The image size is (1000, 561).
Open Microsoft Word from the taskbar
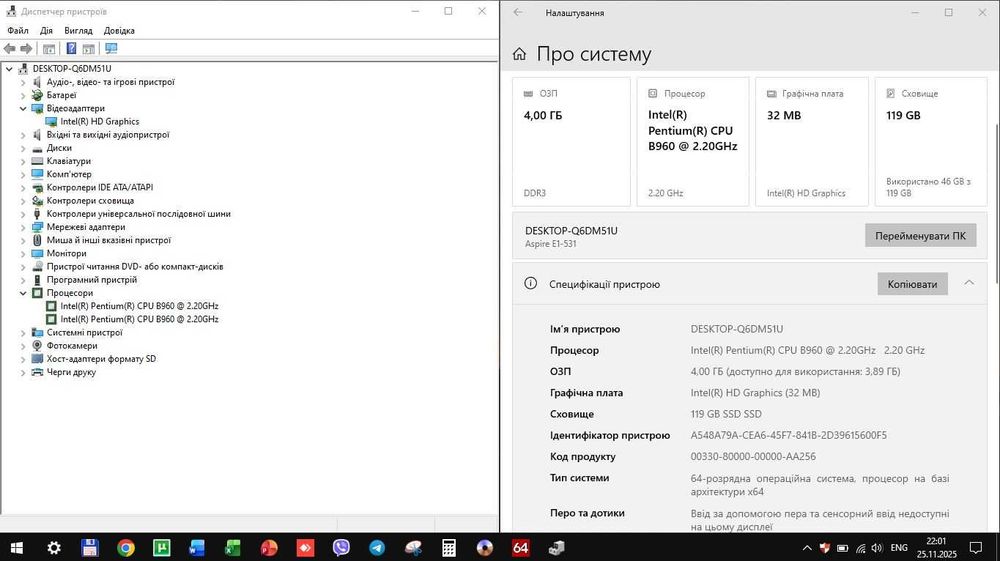(197, 548)
